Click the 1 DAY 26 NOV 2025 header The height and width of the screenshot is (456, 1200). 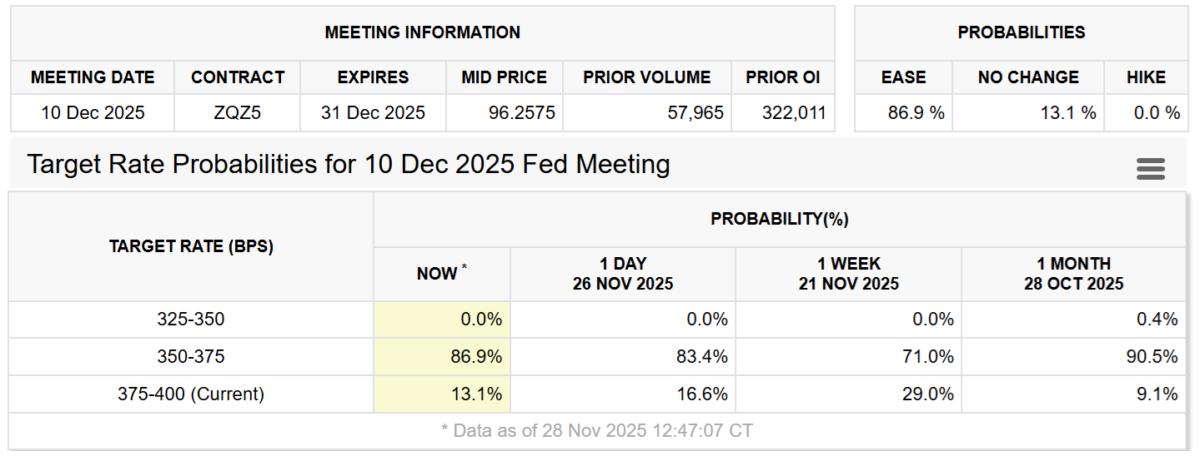pos(623,273)
